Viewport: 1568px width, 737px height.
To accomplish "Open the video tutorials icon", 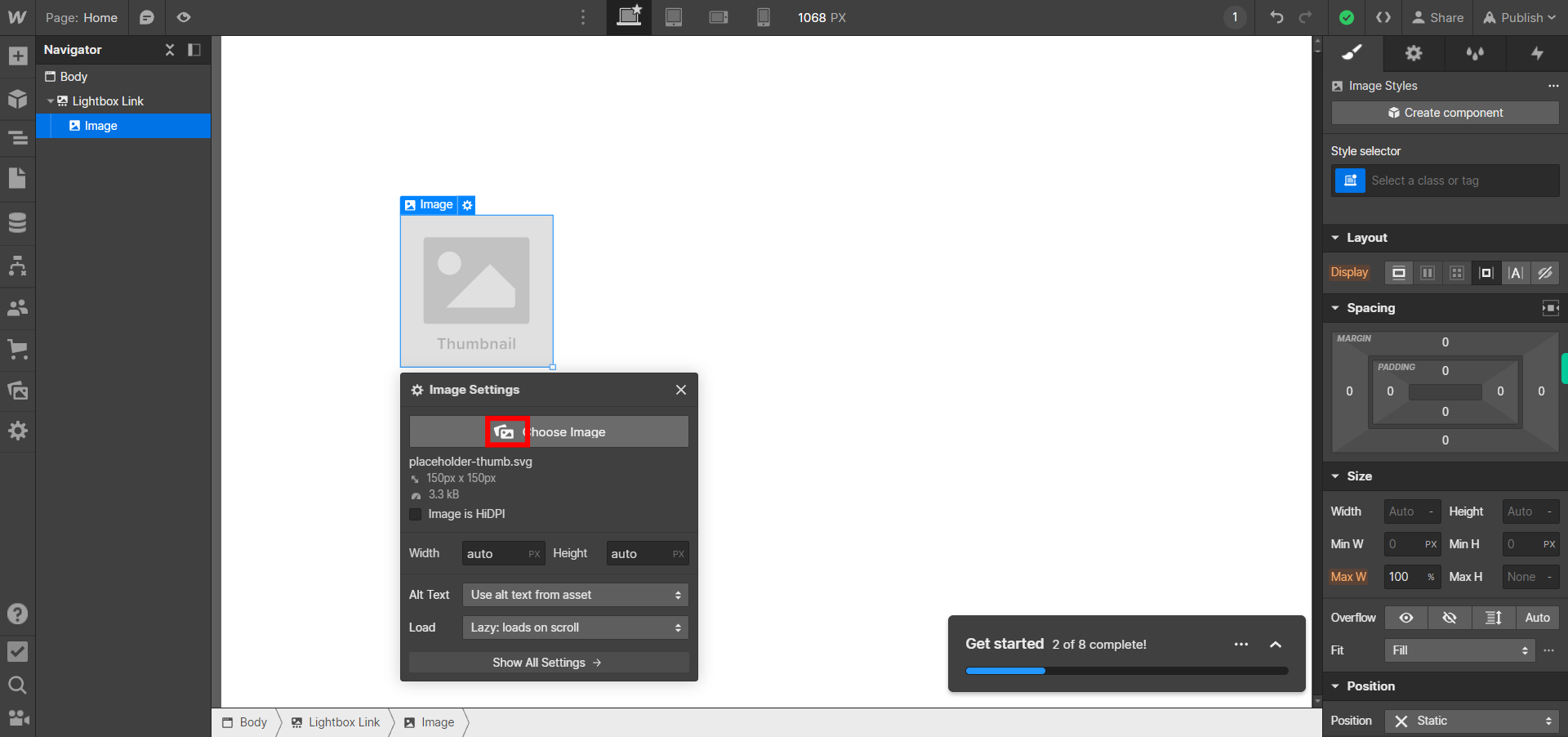I will click(x=17, y=718).
